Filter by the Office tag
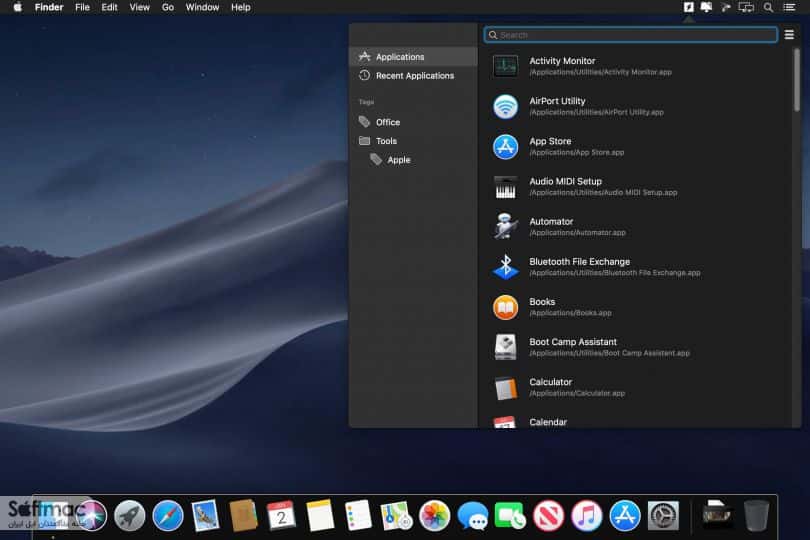The image size is (810, 540). pos(413,122)
